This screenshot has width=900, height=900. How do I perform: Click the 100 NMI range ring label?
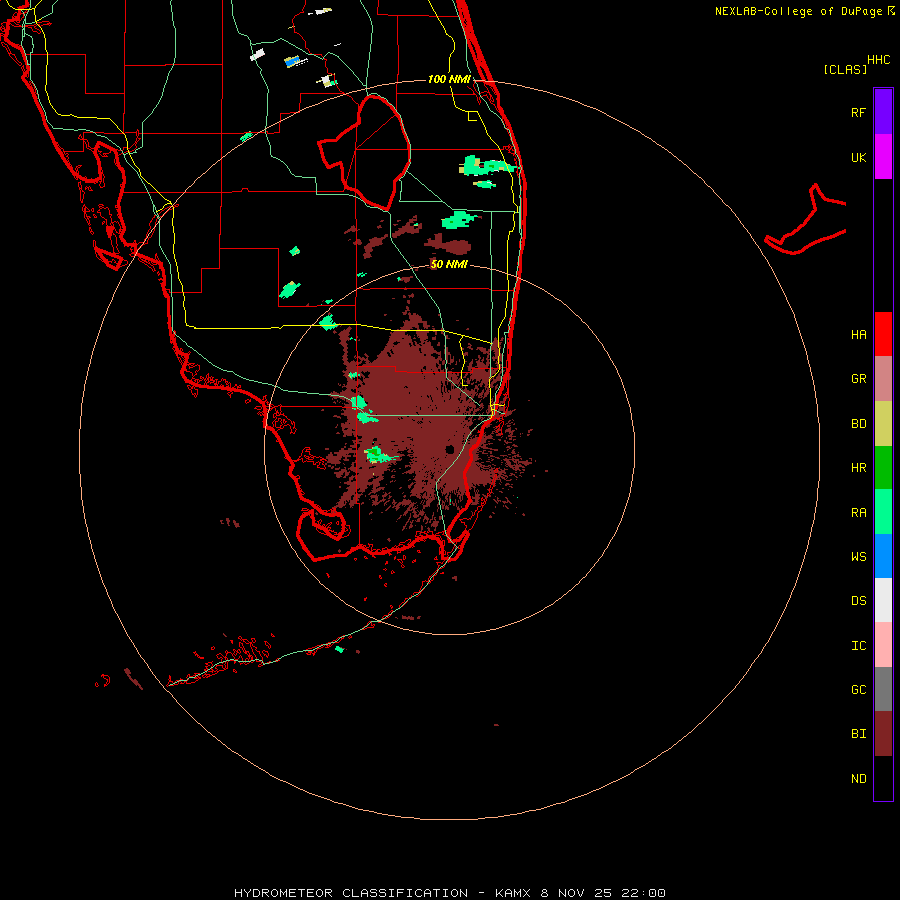[449, 79]
